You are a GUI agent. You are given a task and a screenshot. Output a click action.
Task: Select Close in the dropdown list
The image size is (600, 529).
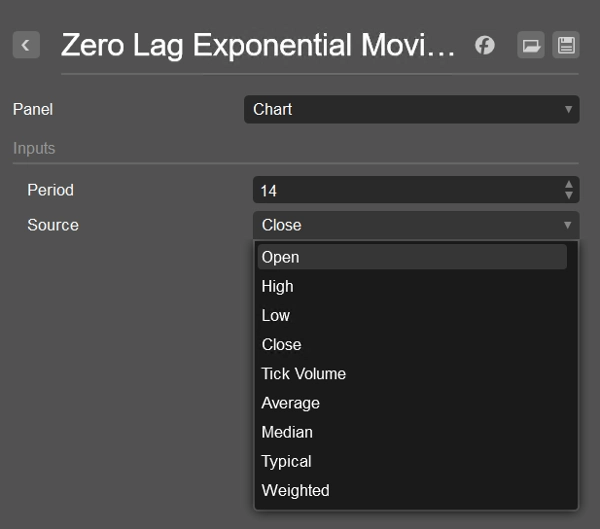(412, 345)
